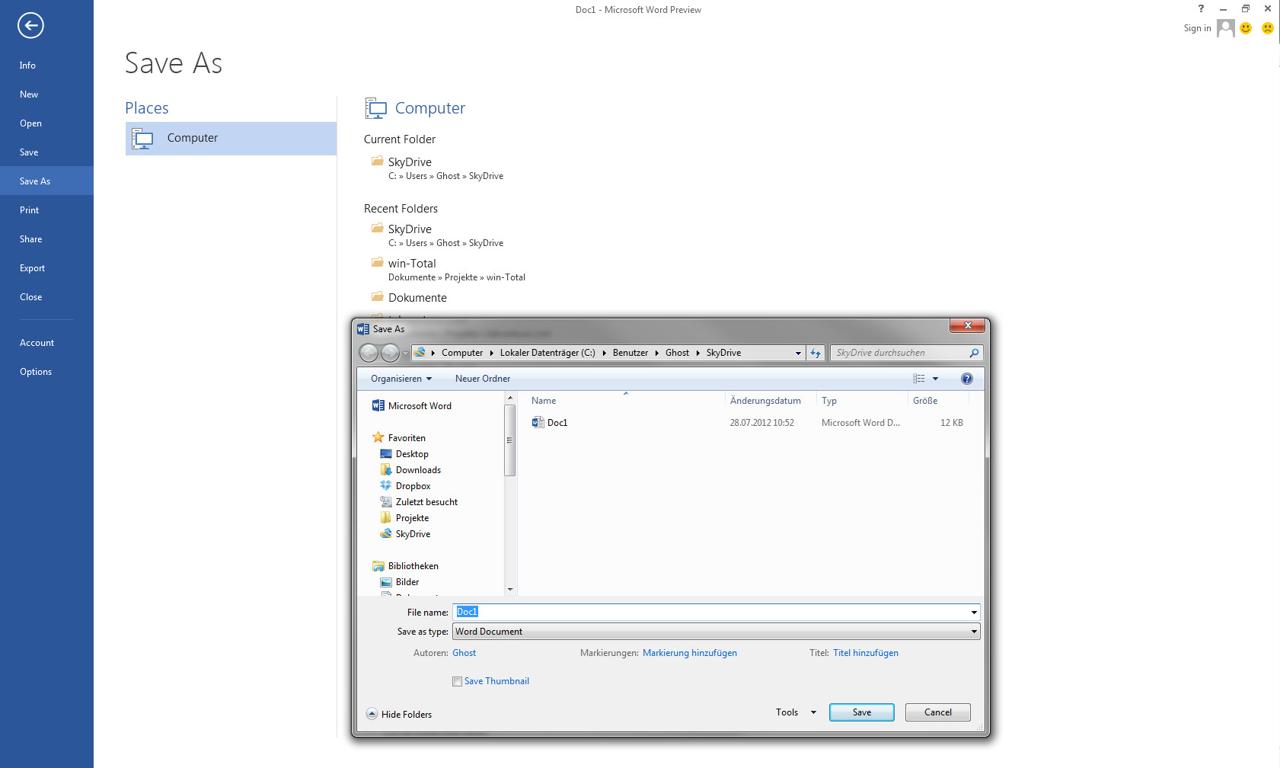Click the search magnifier icon in the dialog
Screen dimensions: 1280x768
974,353
